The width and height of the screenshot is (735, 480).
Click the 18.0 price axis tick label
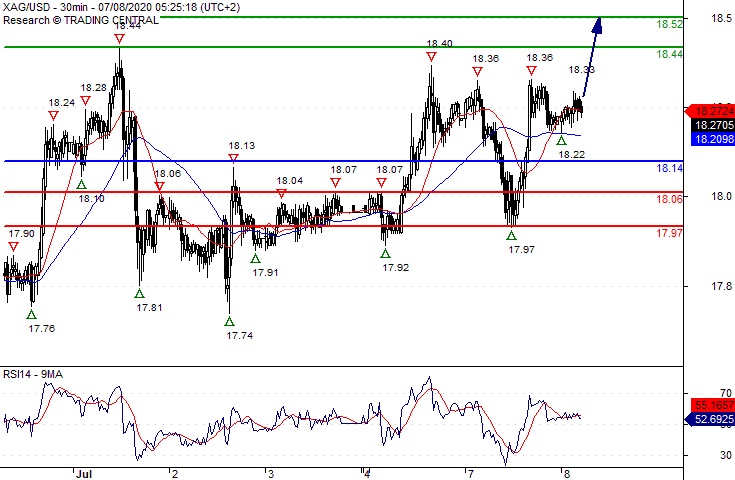(x=721, y=196)
